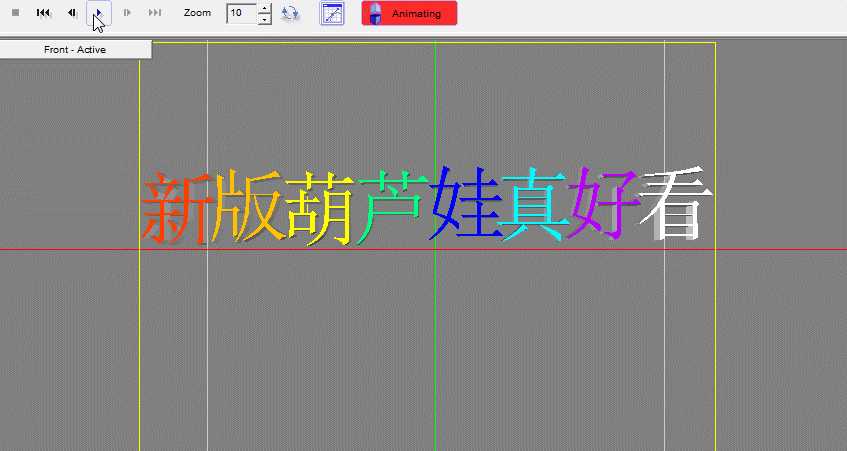This screenshot has width=847, height=451.
Task: Step back one frame
Action: (72, 12)
